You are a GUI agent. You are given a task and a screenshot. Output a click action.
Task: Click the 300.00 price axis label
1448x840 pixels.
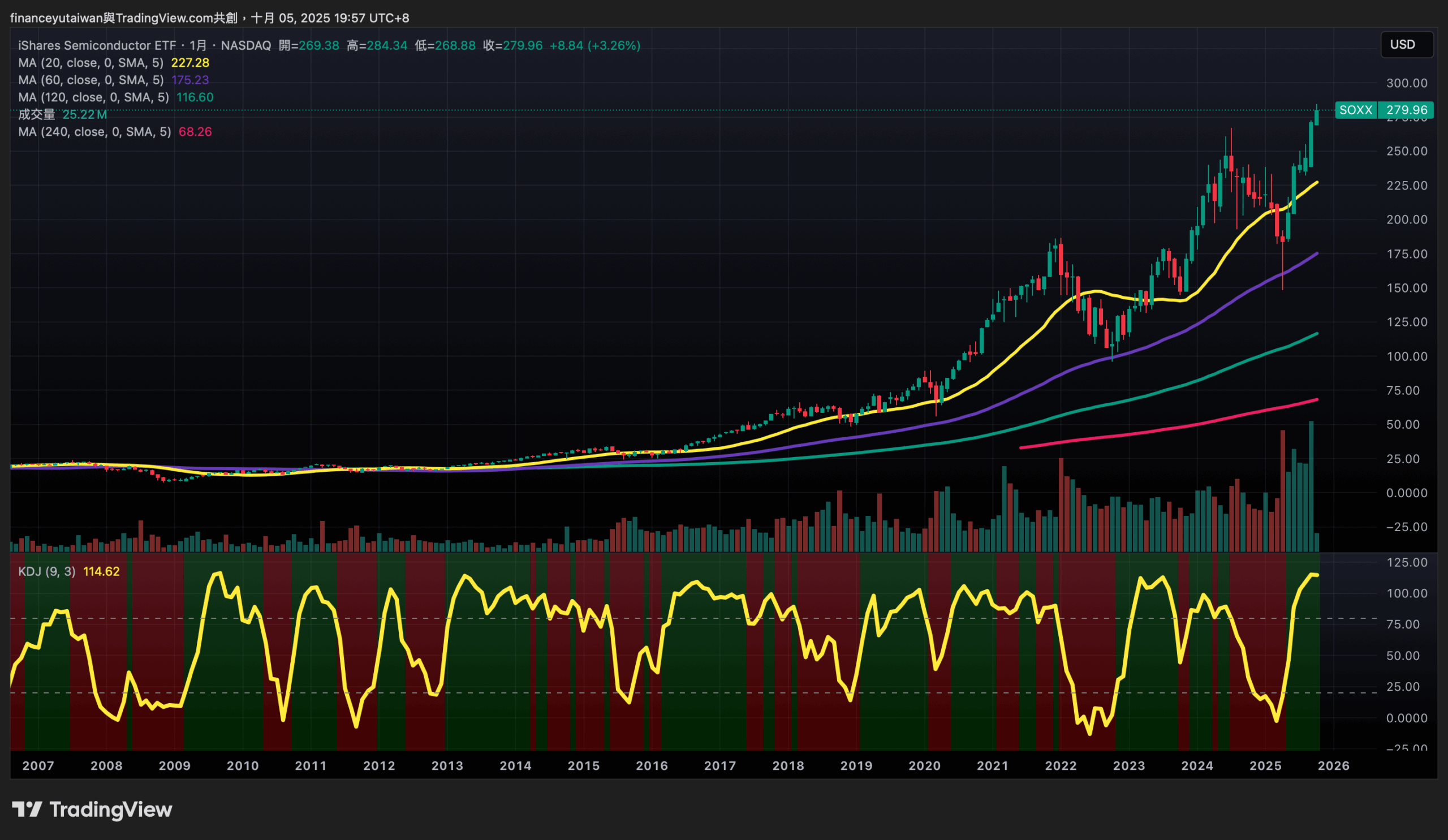coord(1407,83)
